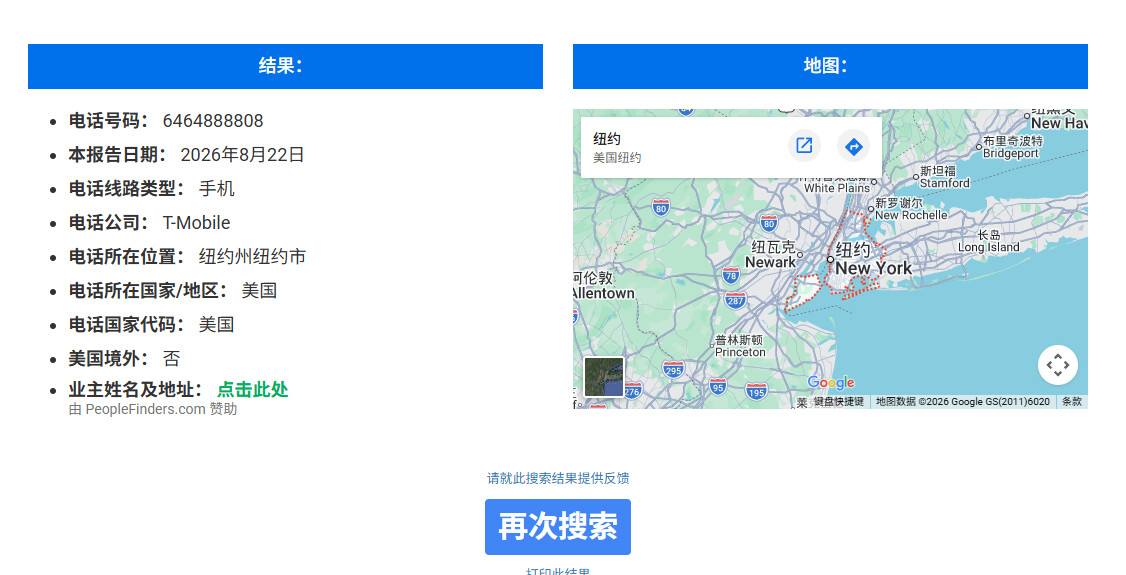Click the 地图: header bar

(x=830, y=67)
